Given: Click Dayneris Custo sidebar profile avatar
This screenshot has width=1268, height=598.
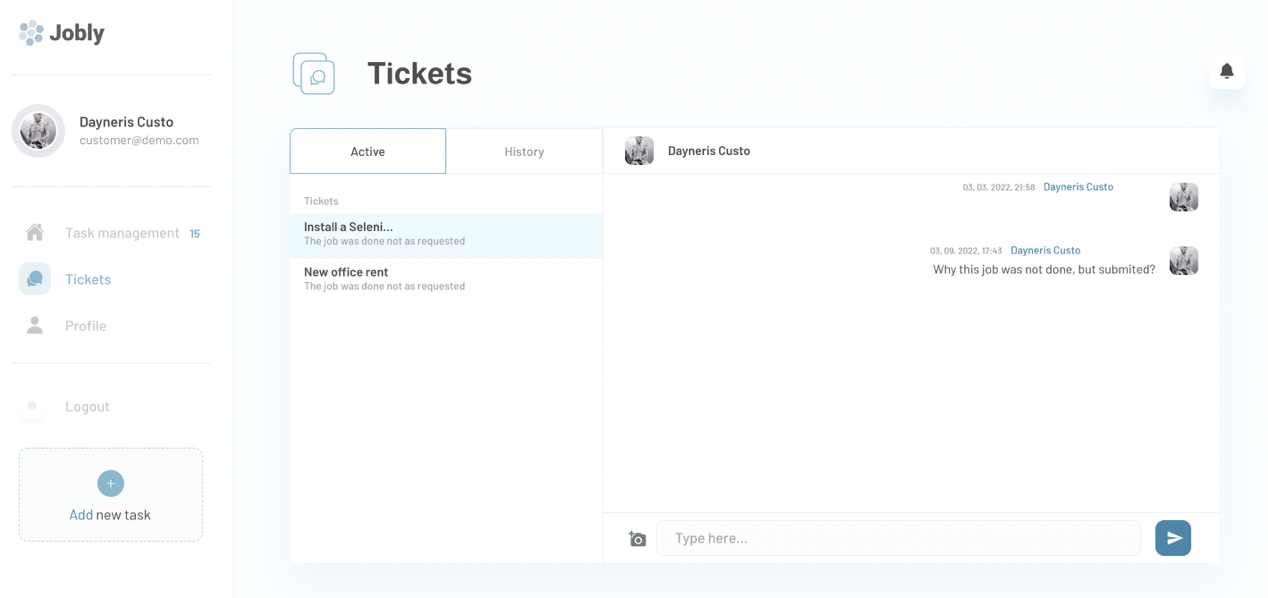Looking at the screenshot, I should point(38,131).
